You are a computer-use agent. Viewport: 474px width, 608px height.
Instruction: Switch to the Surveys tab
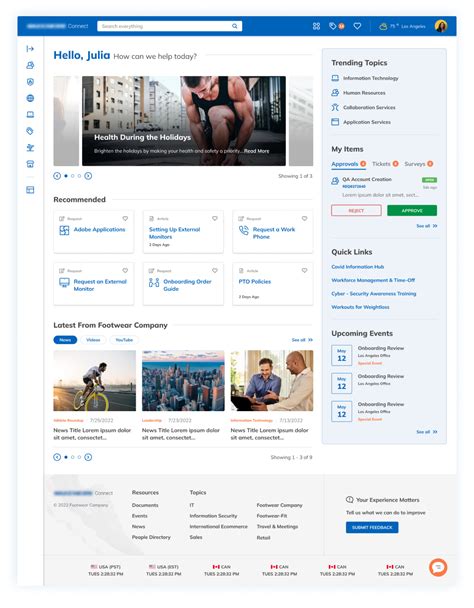419,164
